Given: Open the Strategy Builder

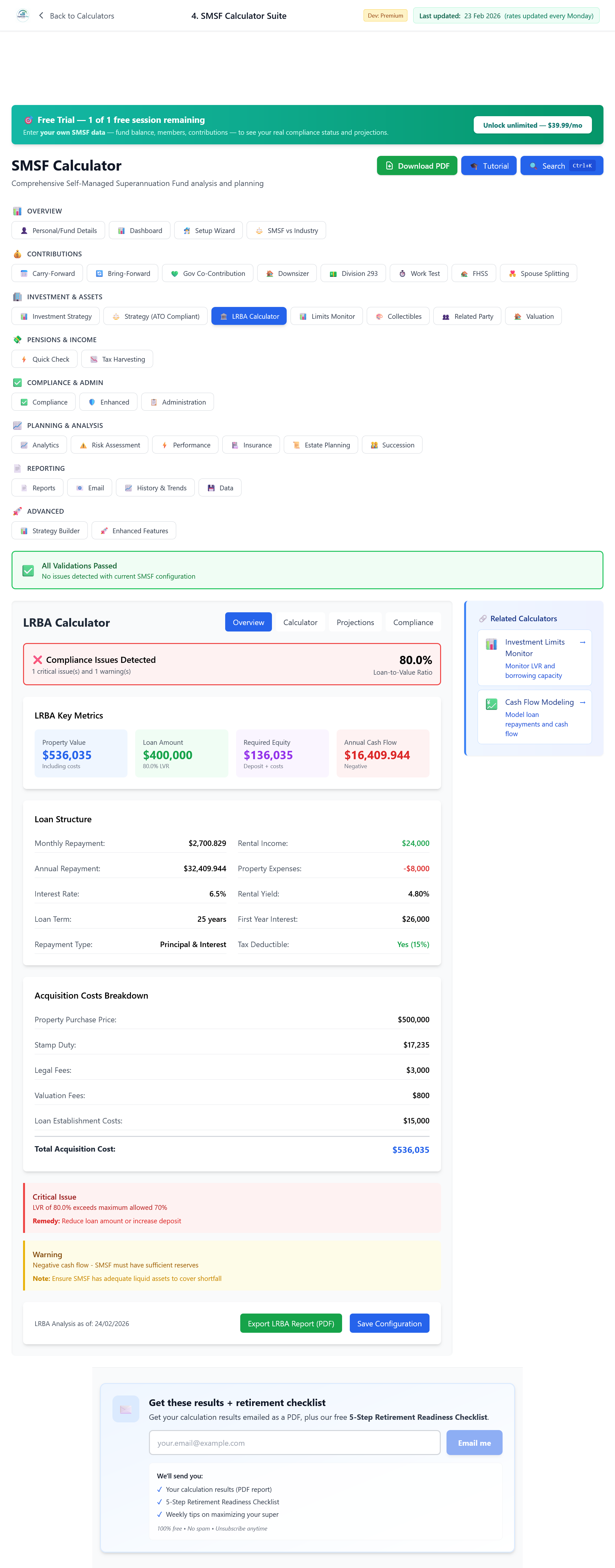Looking at the screenshot, I should pyautogui.click(x=49, y=531).
